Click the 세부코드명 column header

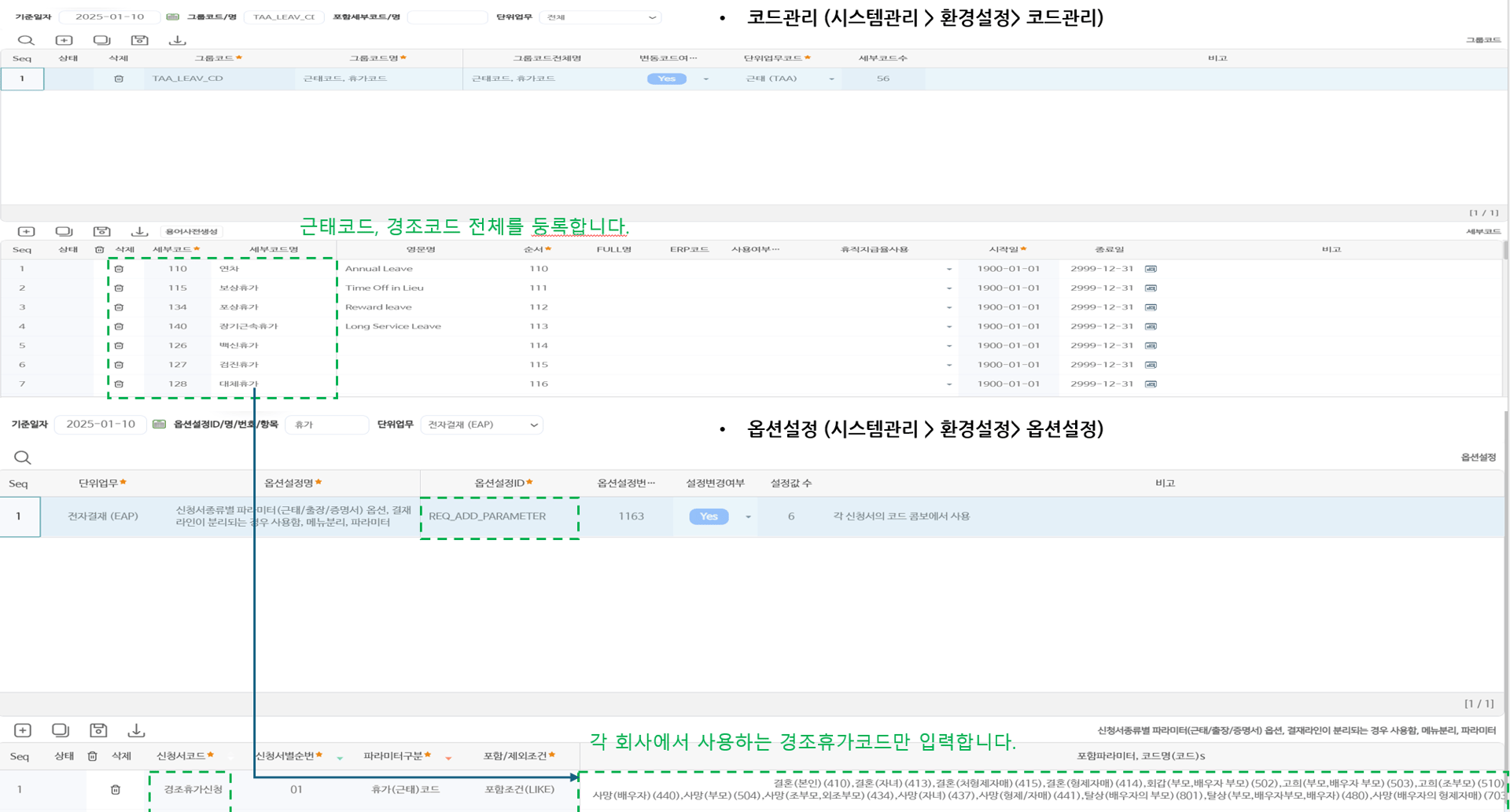click(274, 250)
